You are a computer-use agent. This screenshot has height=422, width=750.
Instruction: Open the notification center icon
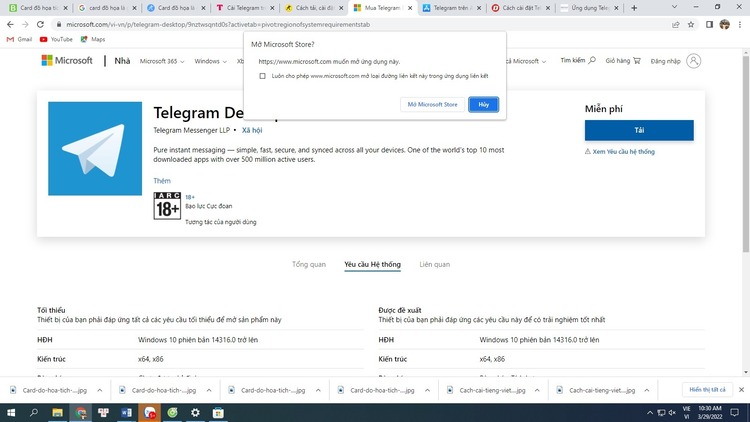[x=735, y=412]
